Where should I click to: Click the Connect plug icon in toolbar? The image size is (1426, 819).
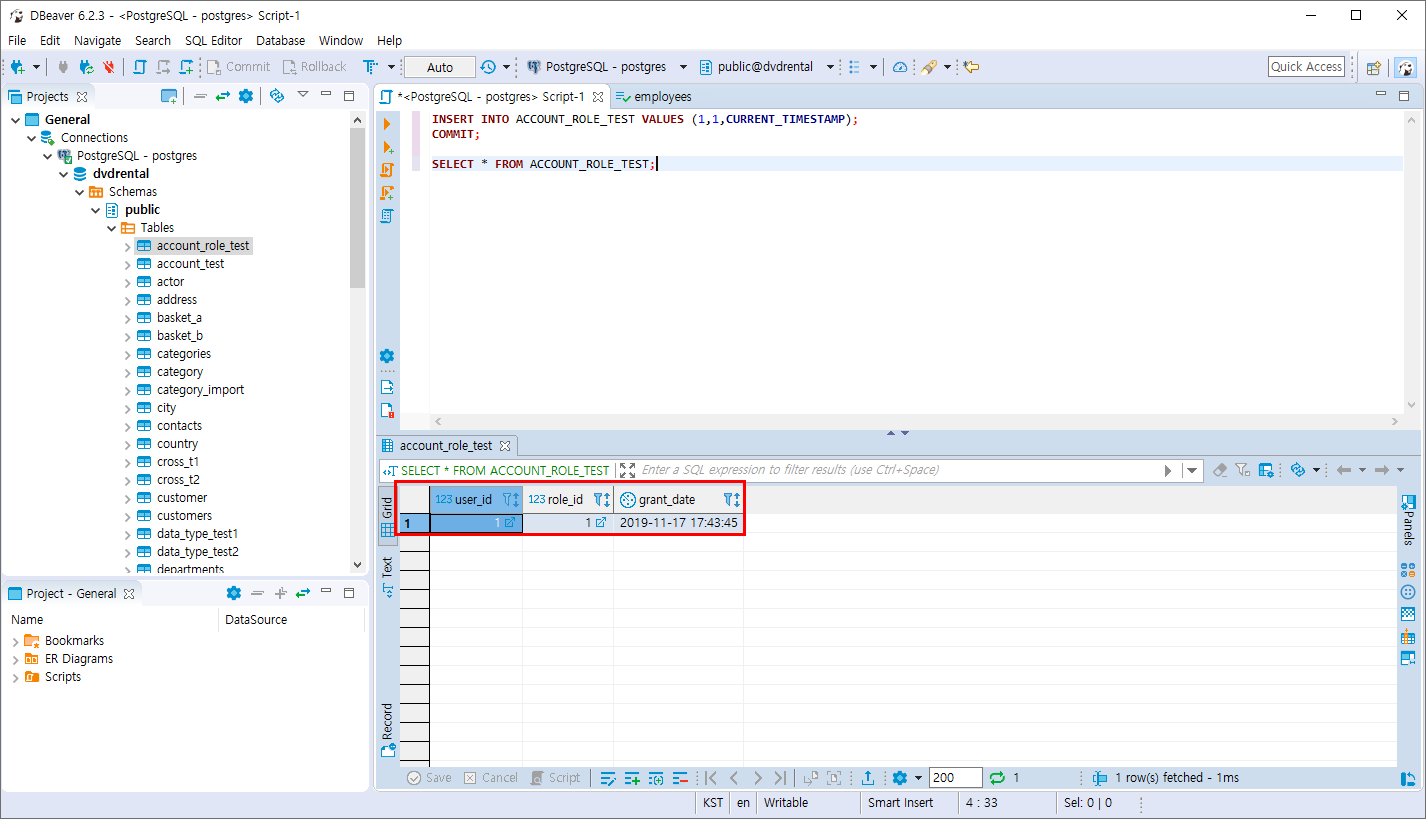63,67
